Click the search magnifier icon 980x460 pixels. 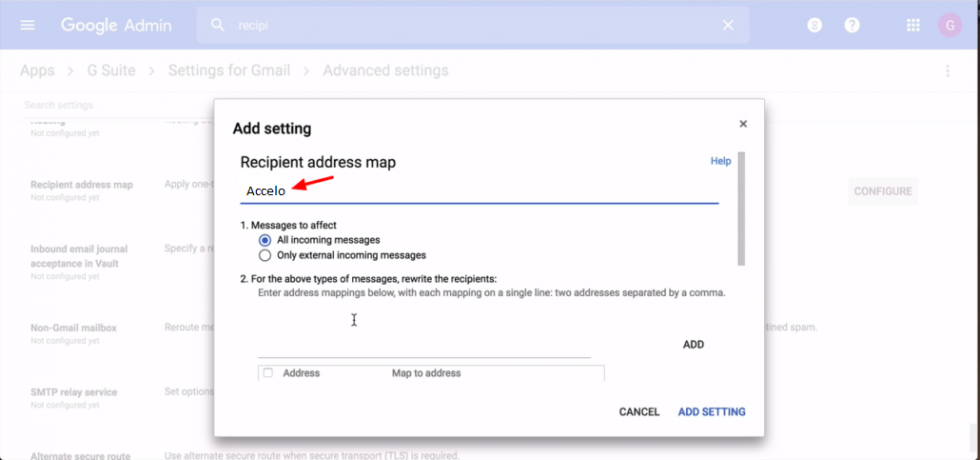pos(217,25)
